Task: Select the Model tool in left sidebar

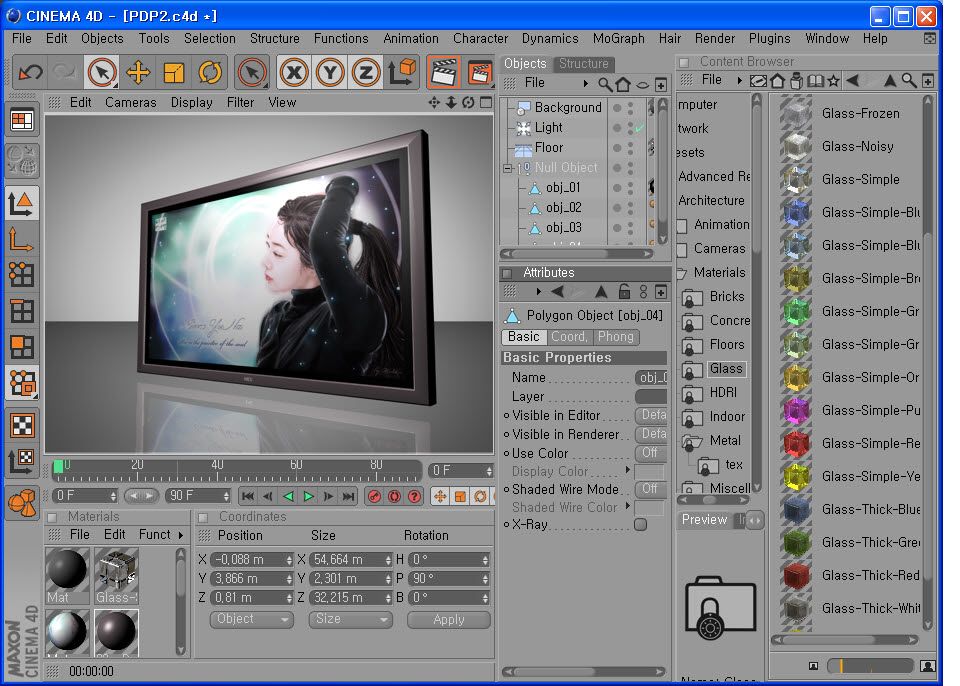Action: click(x=22, y=203)
